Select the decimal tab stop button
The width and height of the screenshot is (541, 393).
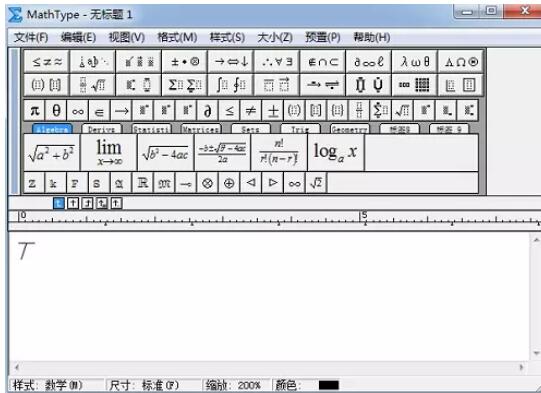point(116,203)
